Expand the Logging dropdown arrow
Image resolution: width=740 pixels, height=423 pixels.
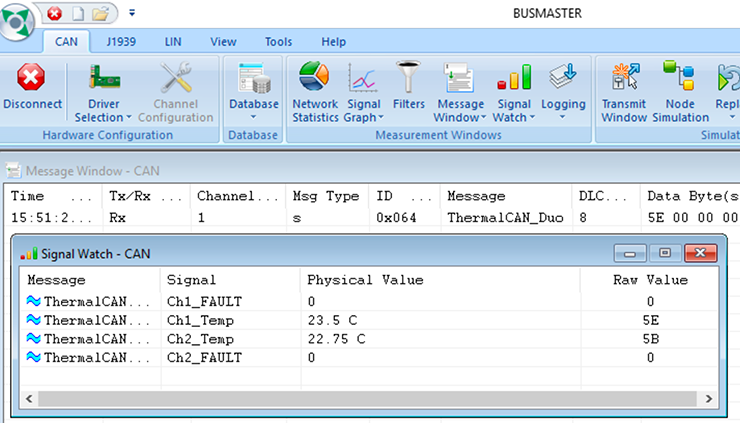[563, 117]
